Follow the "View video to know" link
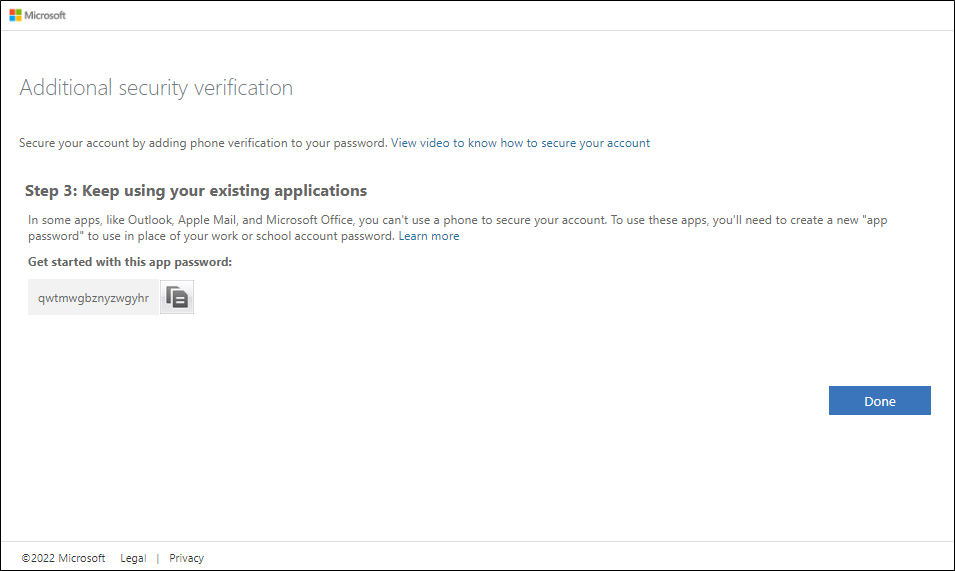 pyautogui.click(x=443, y=143)
